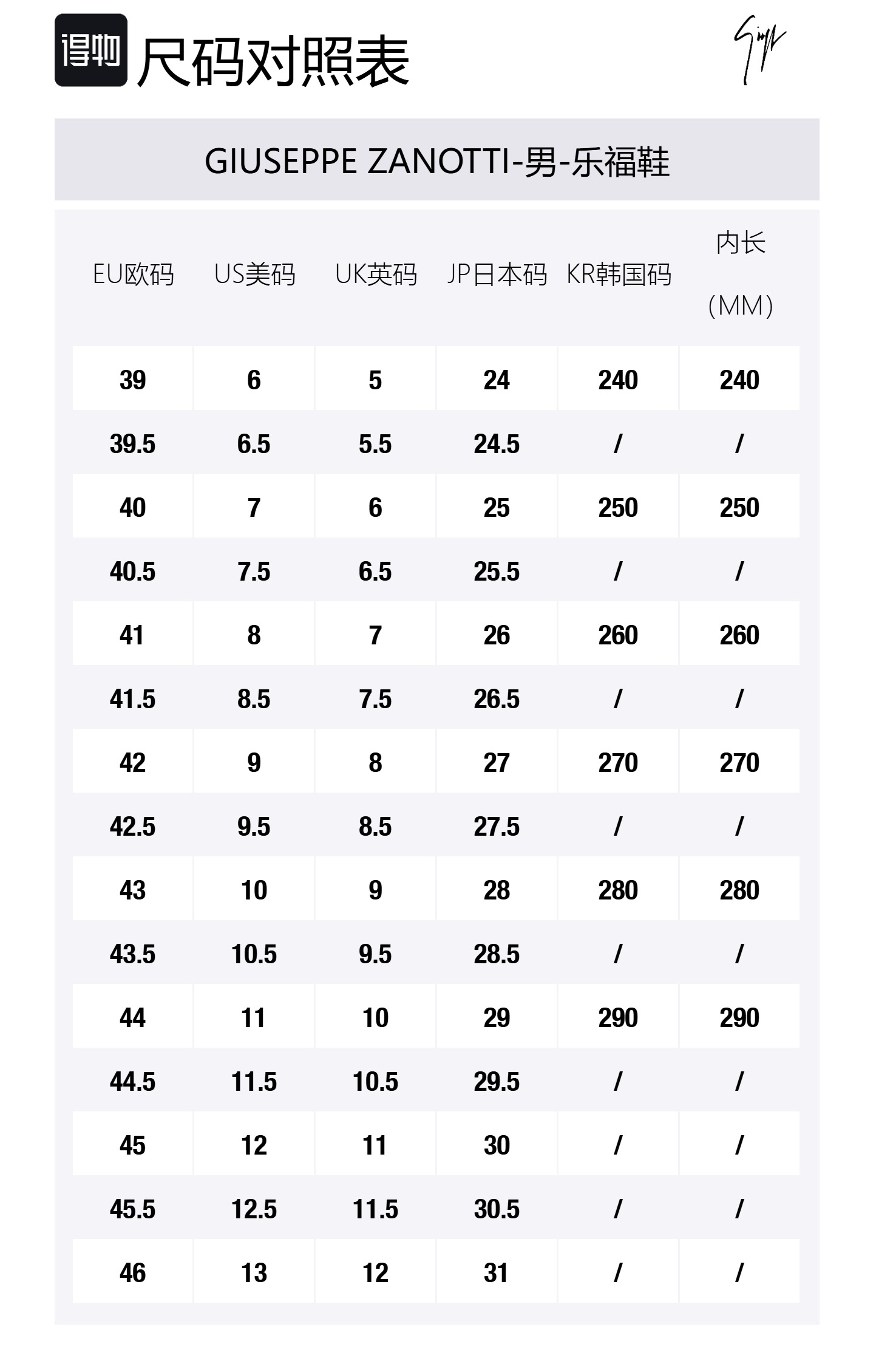Screen dimensions: 876x1372
Task: Select the JP size 24.5 cell
Action: pos(497,444)
